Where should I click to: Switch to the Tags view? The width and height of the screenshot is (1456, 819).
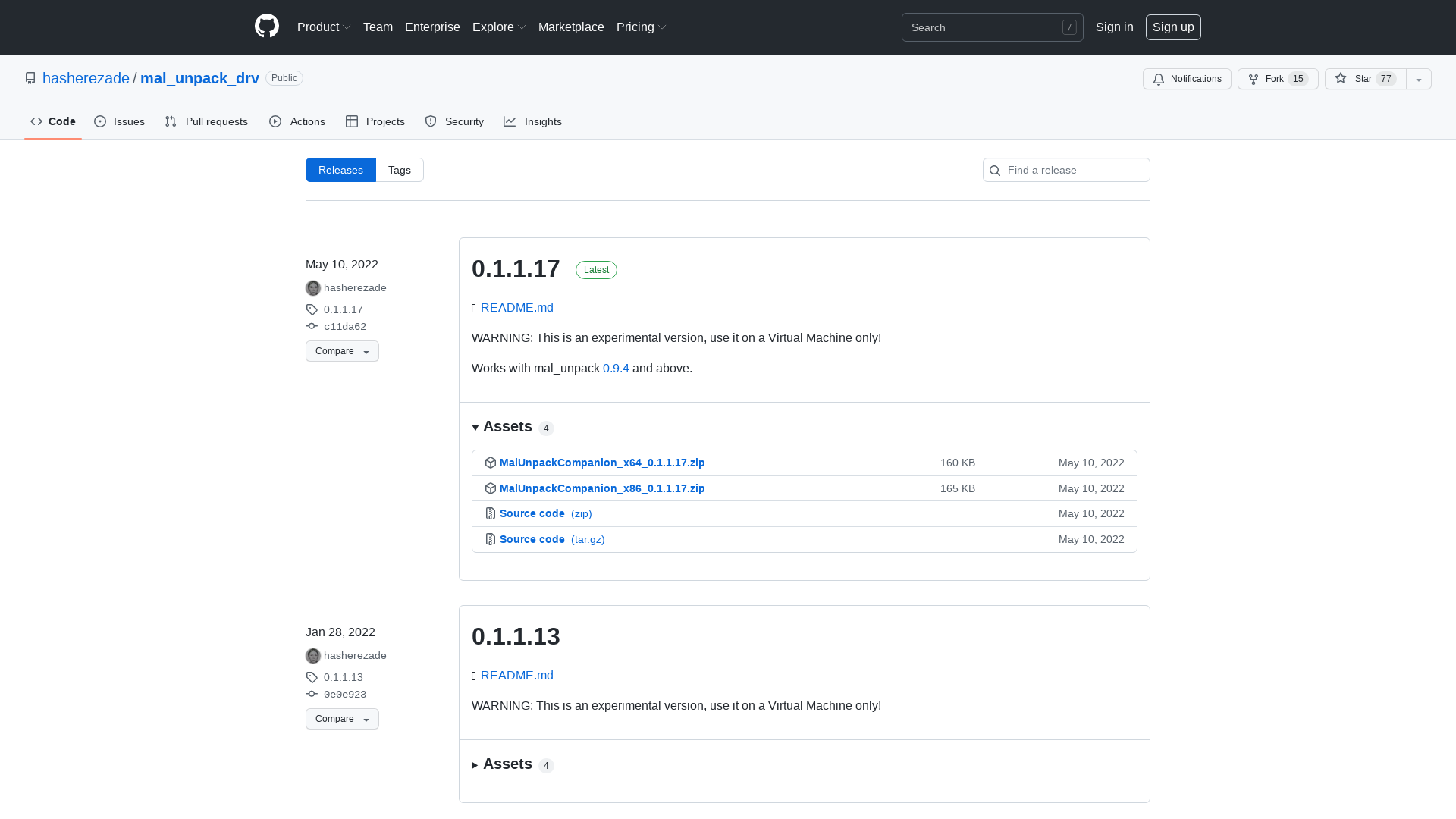[400, 170]
